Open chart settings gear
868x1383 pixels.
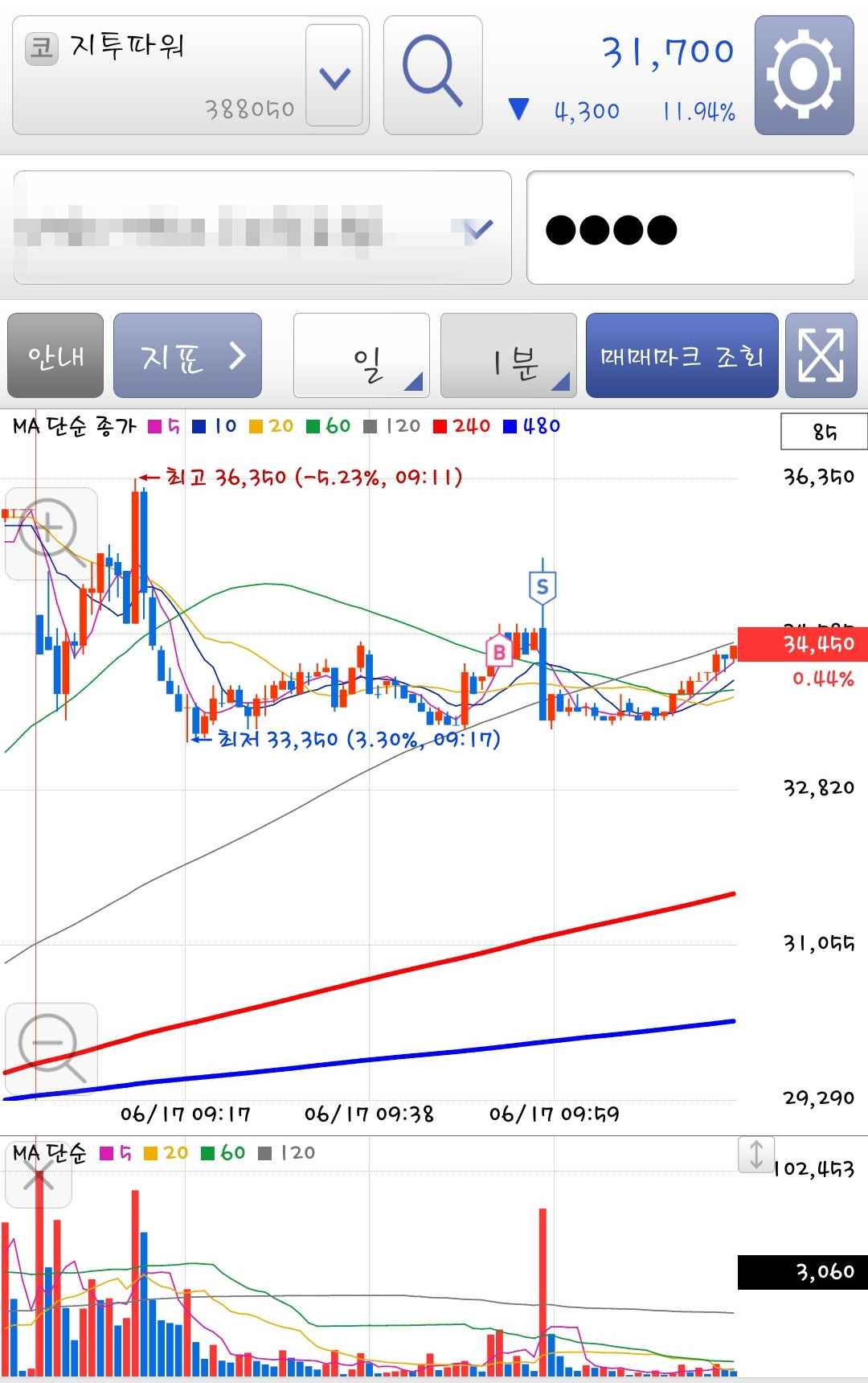click(x=804, y=75)
